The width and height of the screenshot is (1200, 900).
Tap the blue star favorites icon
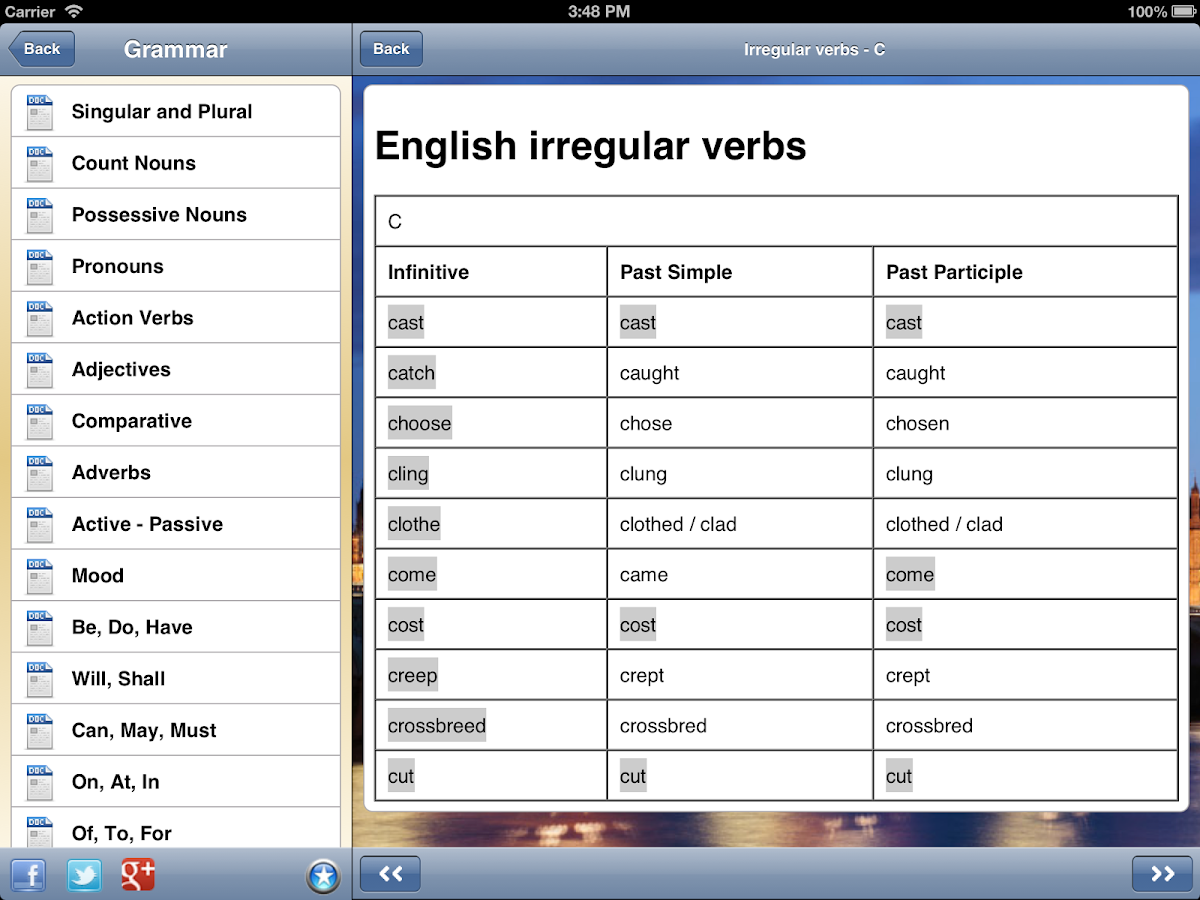(x=322, y=875)
